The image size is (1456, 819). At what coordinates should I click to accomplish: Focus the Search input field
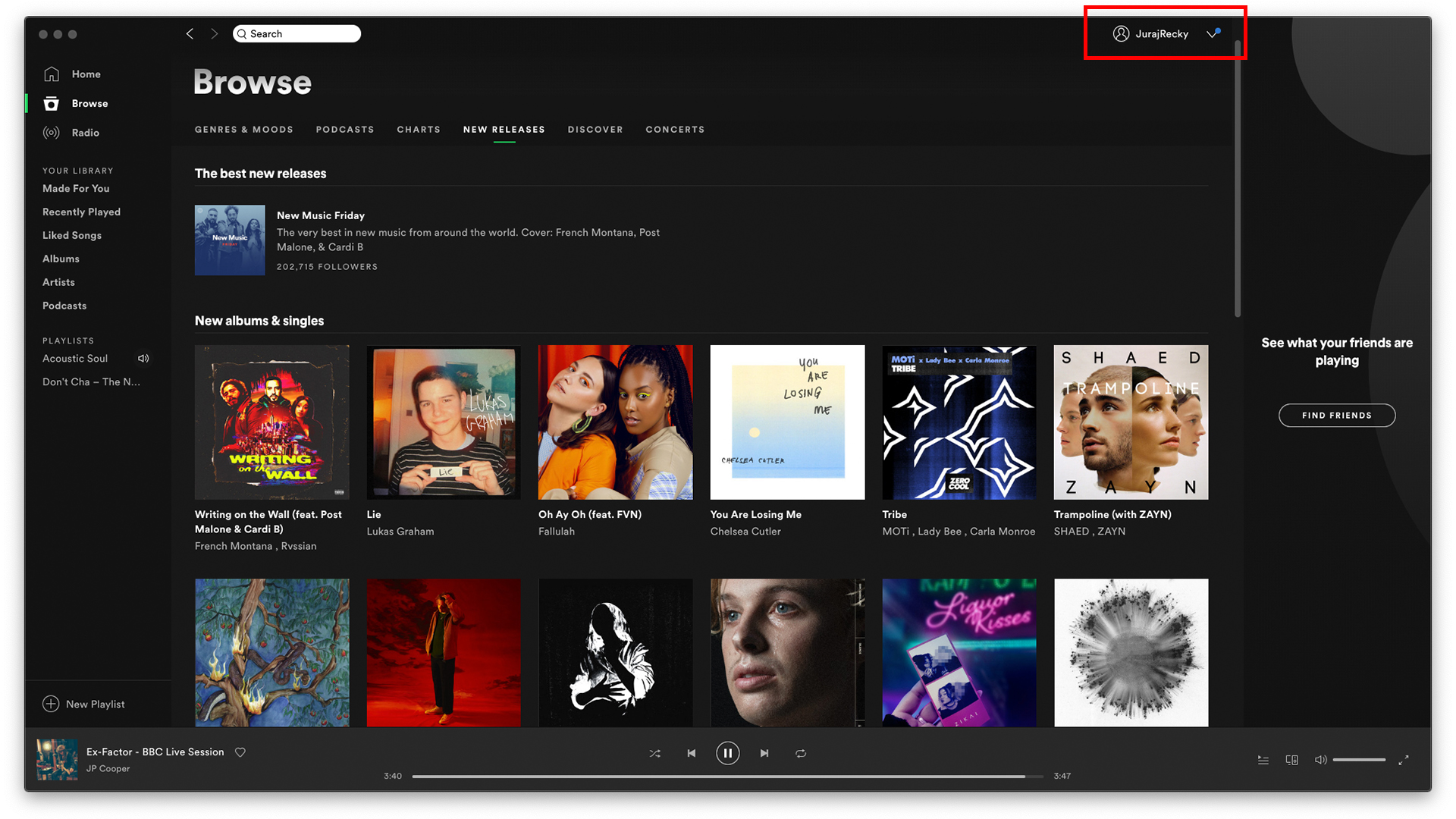click(297, 34)
